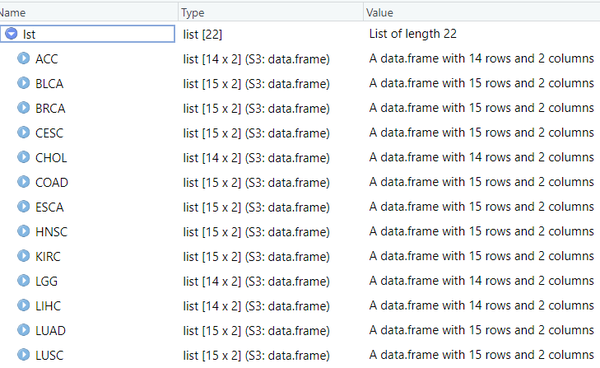Click the HNSC expand arrow
This screenshot has width=600, height=368.
coord(23,231)
